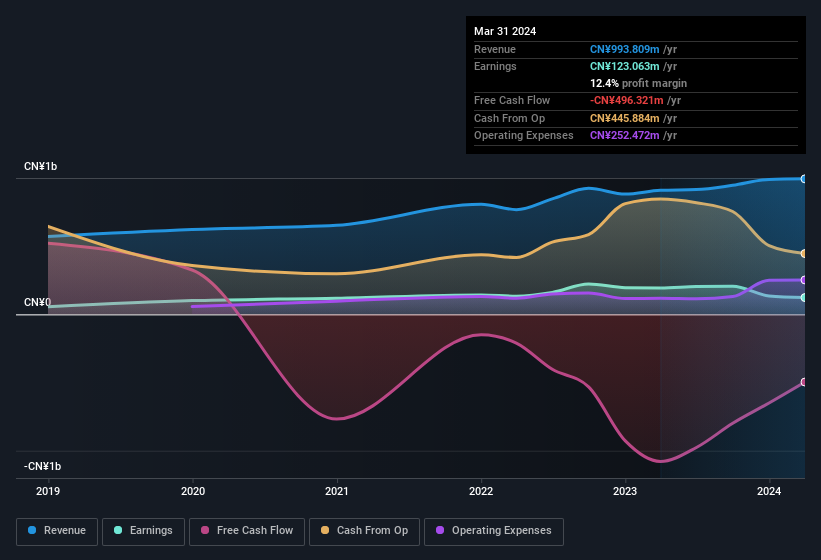The height and width of the screenshot is (560, 821).
Task: Click the revenue value CN¥993.809m
Action: 624,49
